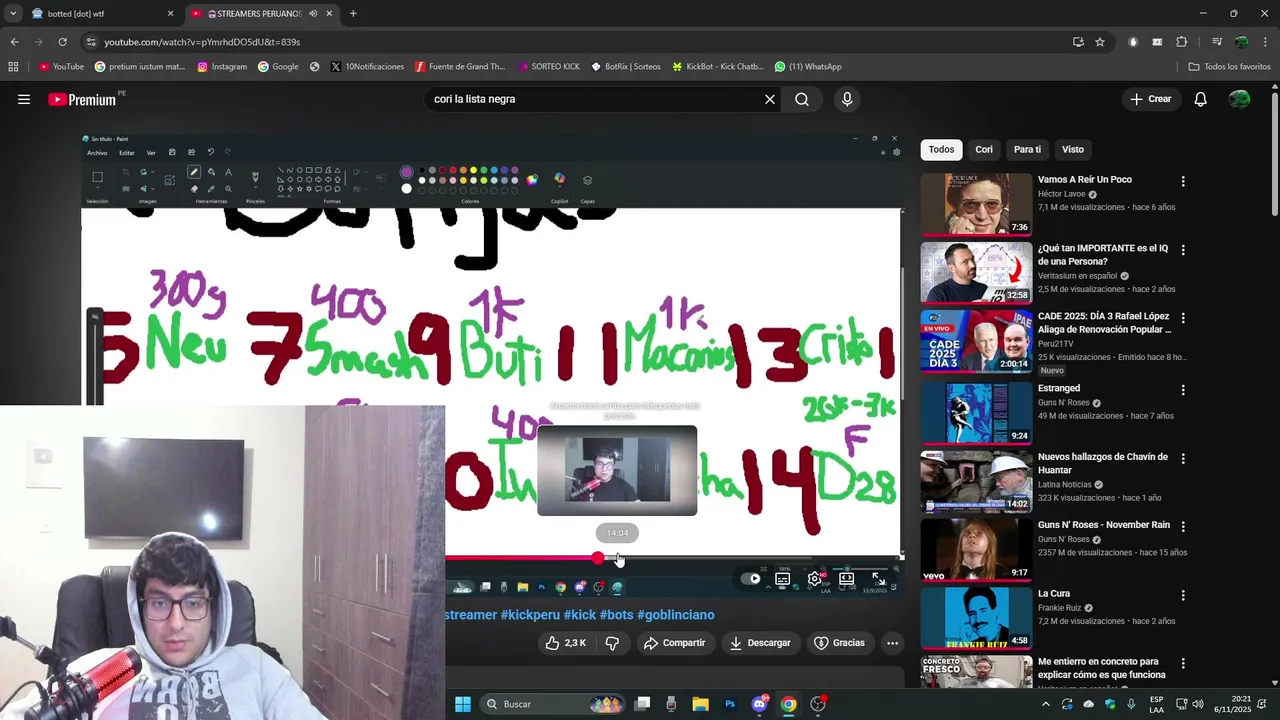Screen dimensions: 1280x720
Task: Click the Crear button
Action: click(x=1150, y=99)
